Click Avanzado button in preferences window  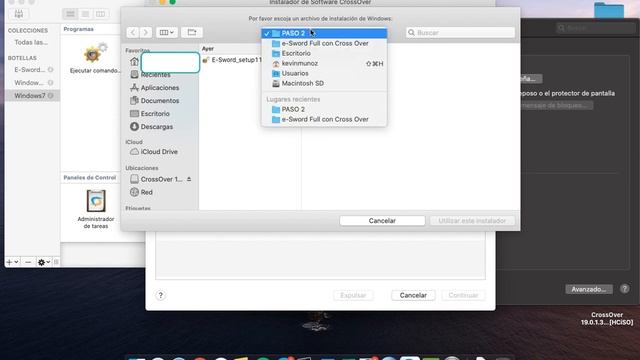click(589, 289)
